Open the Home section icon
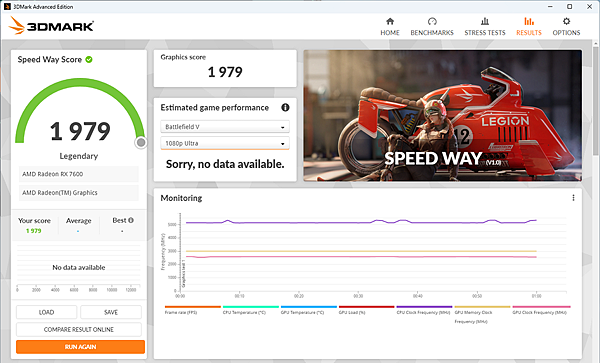600x363 pixels. click(x=390, y=21)
